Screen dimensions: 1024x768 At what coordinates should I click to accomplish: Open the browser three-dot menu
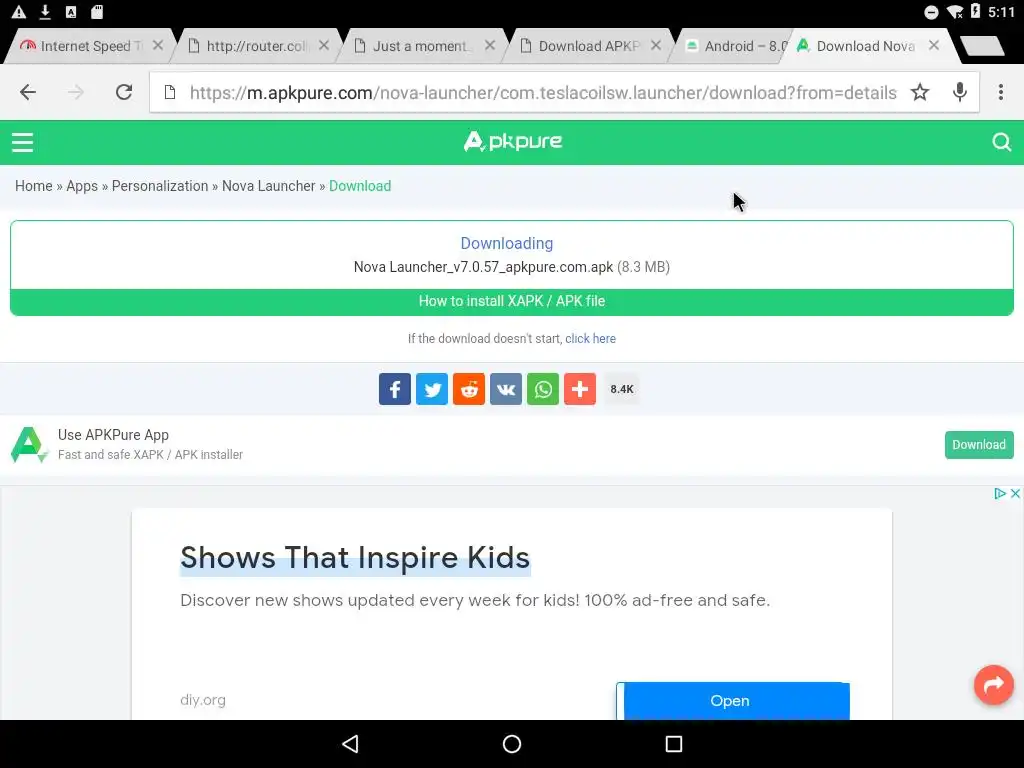[x=1000, y=93]
